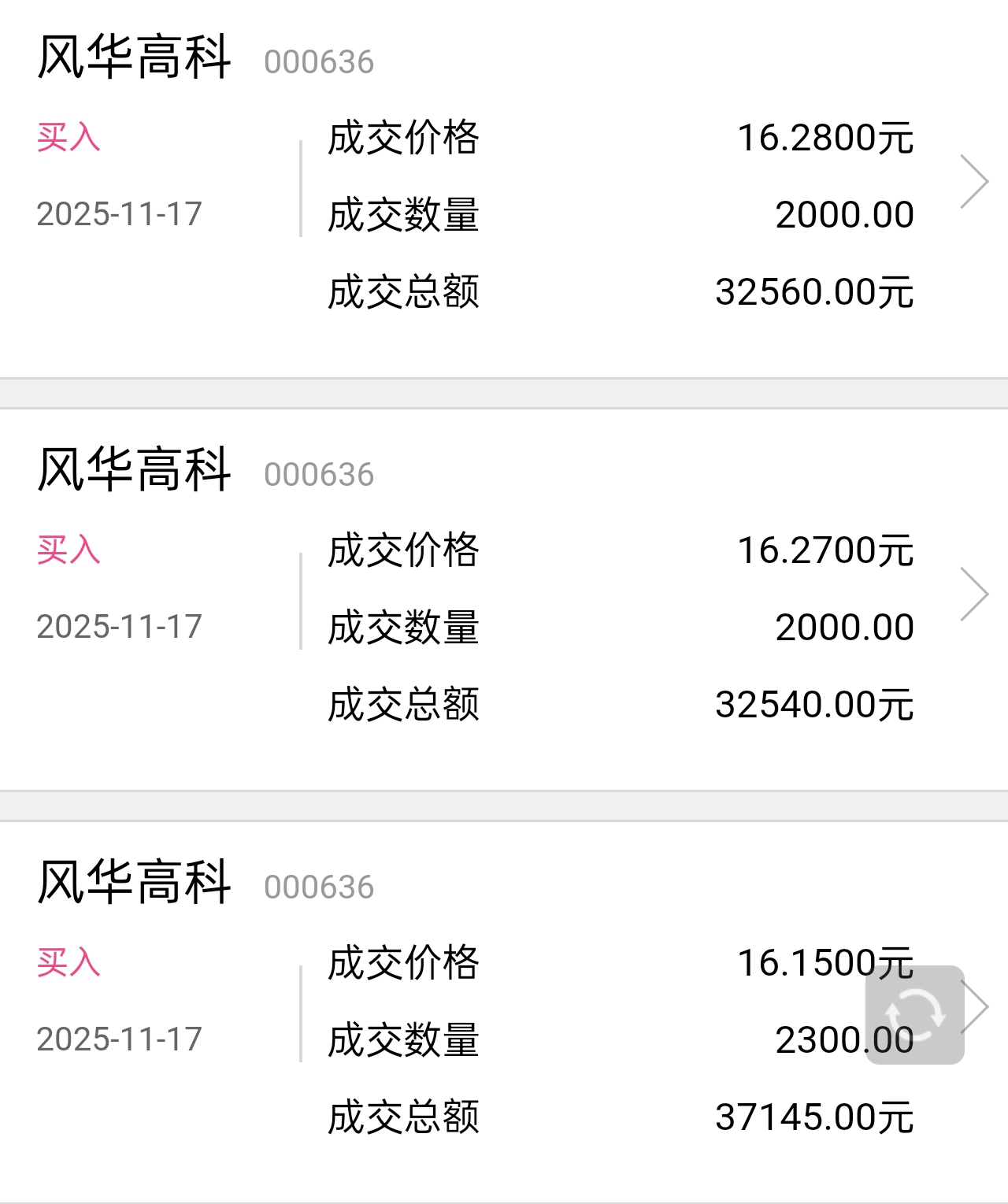Screen dimensions: 1008x1204
Task: Tap the 16.2700元 transaction price
Action: (x=825, y=550)
